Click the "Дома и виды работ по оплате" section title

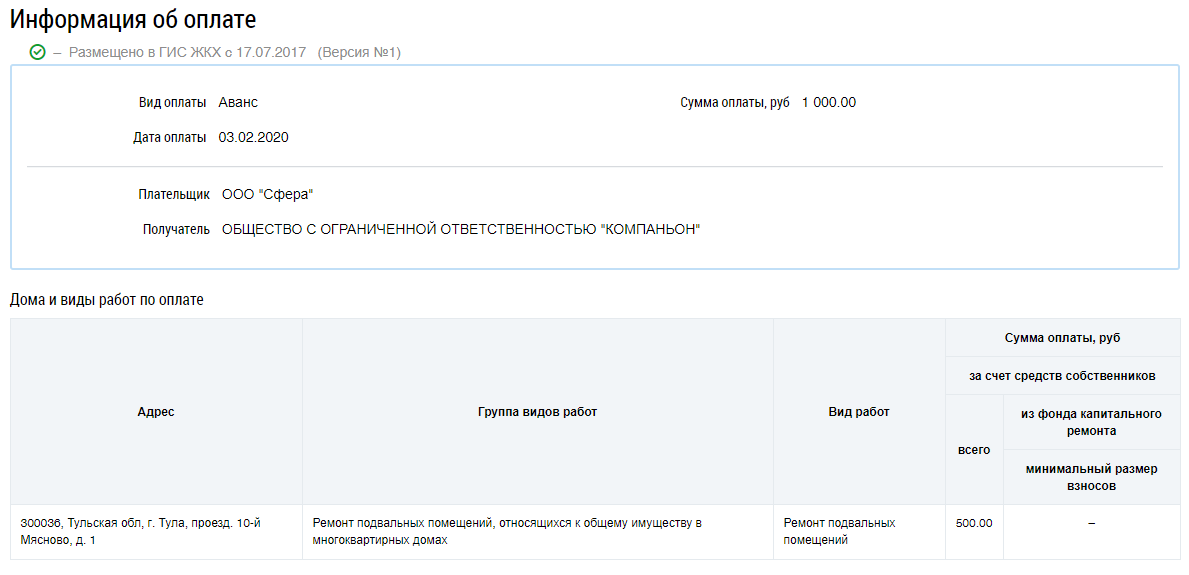[107, 300]
